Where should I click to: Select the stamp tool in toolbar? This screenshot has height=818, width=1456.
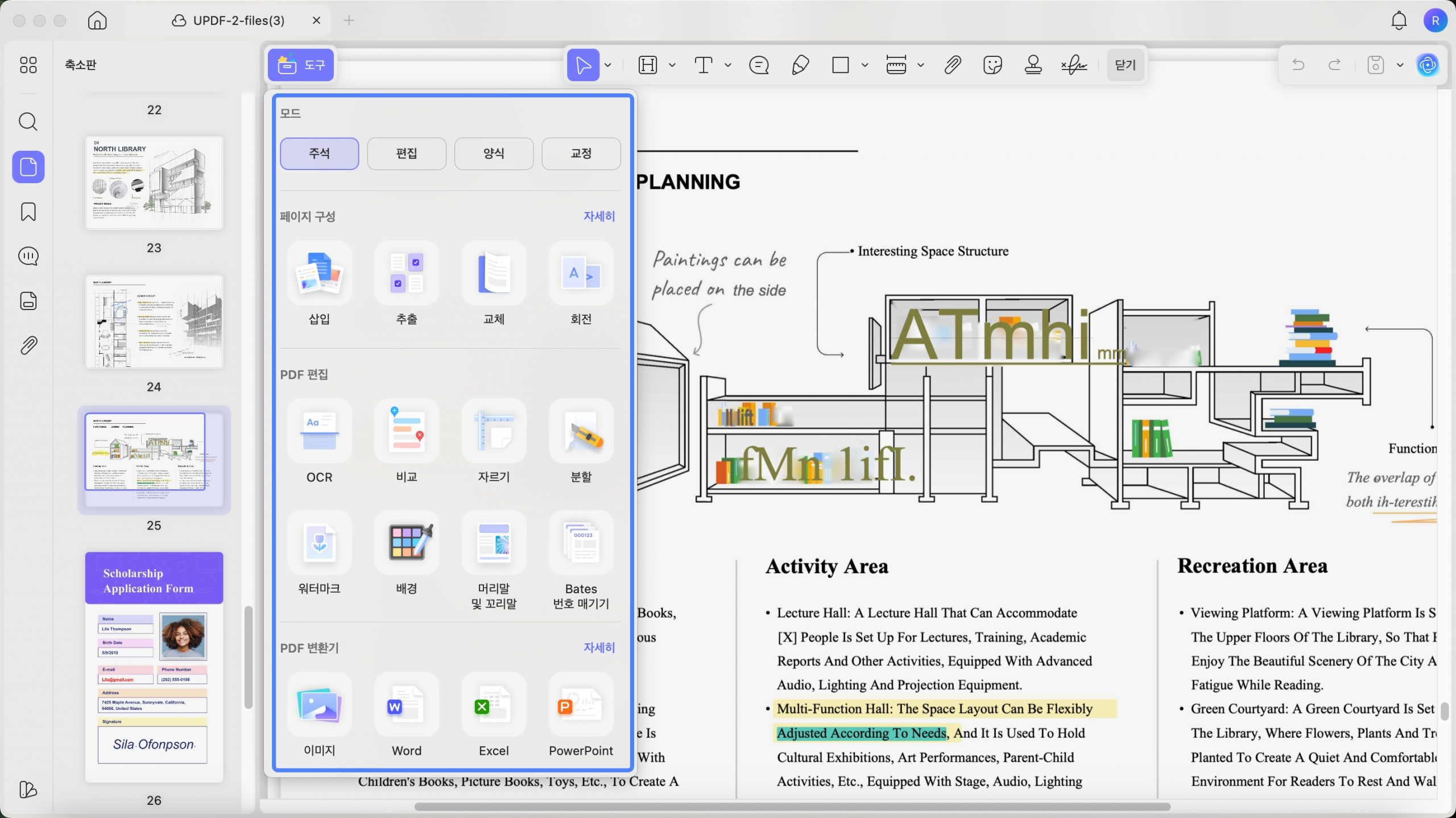coord(1033,65)
